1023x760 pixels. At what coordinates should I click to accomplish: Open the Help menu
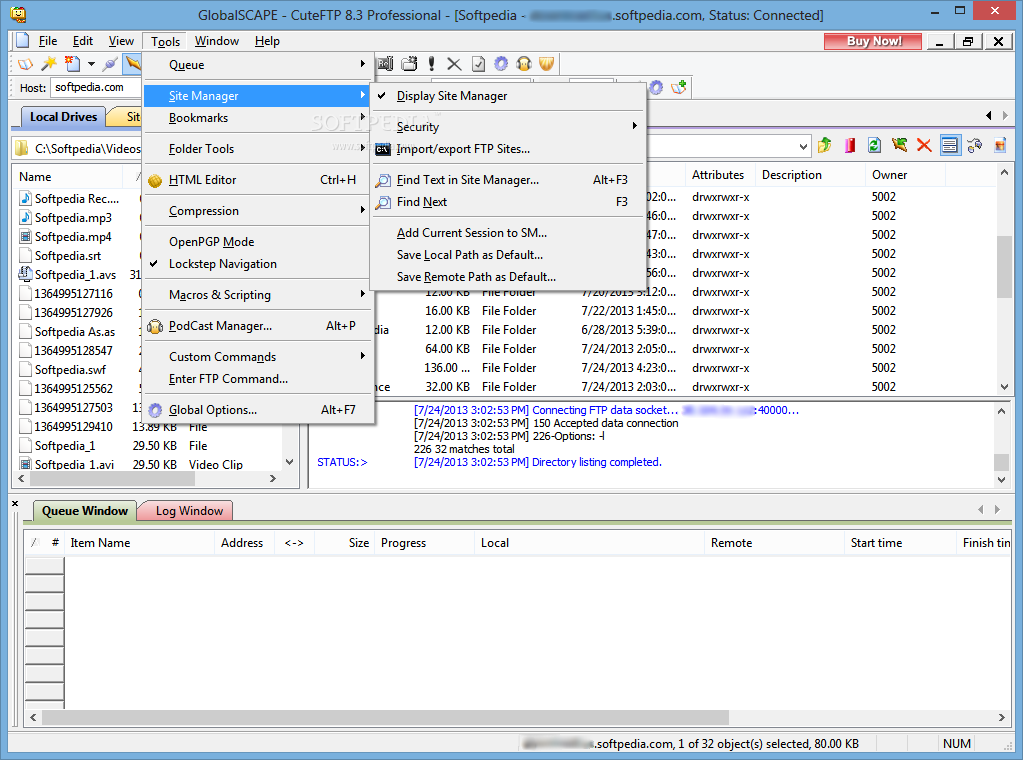tap(267, 41)
